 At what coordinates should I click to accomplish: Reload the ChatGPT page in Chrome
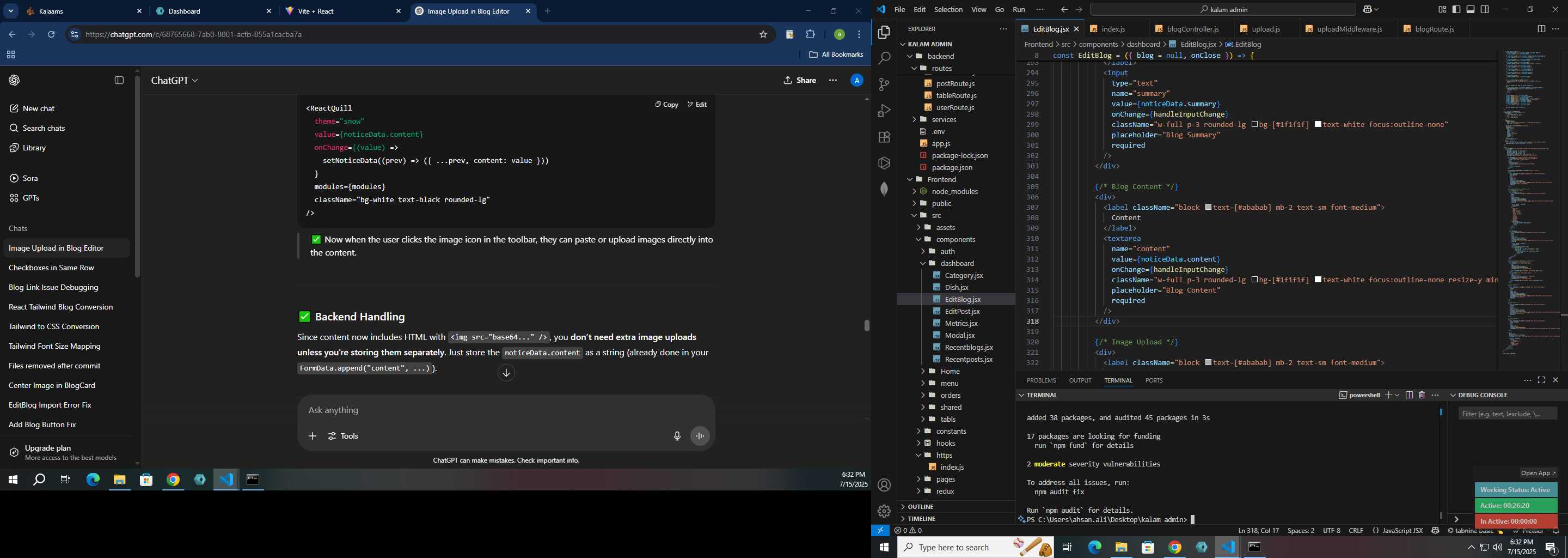point(51,35)
